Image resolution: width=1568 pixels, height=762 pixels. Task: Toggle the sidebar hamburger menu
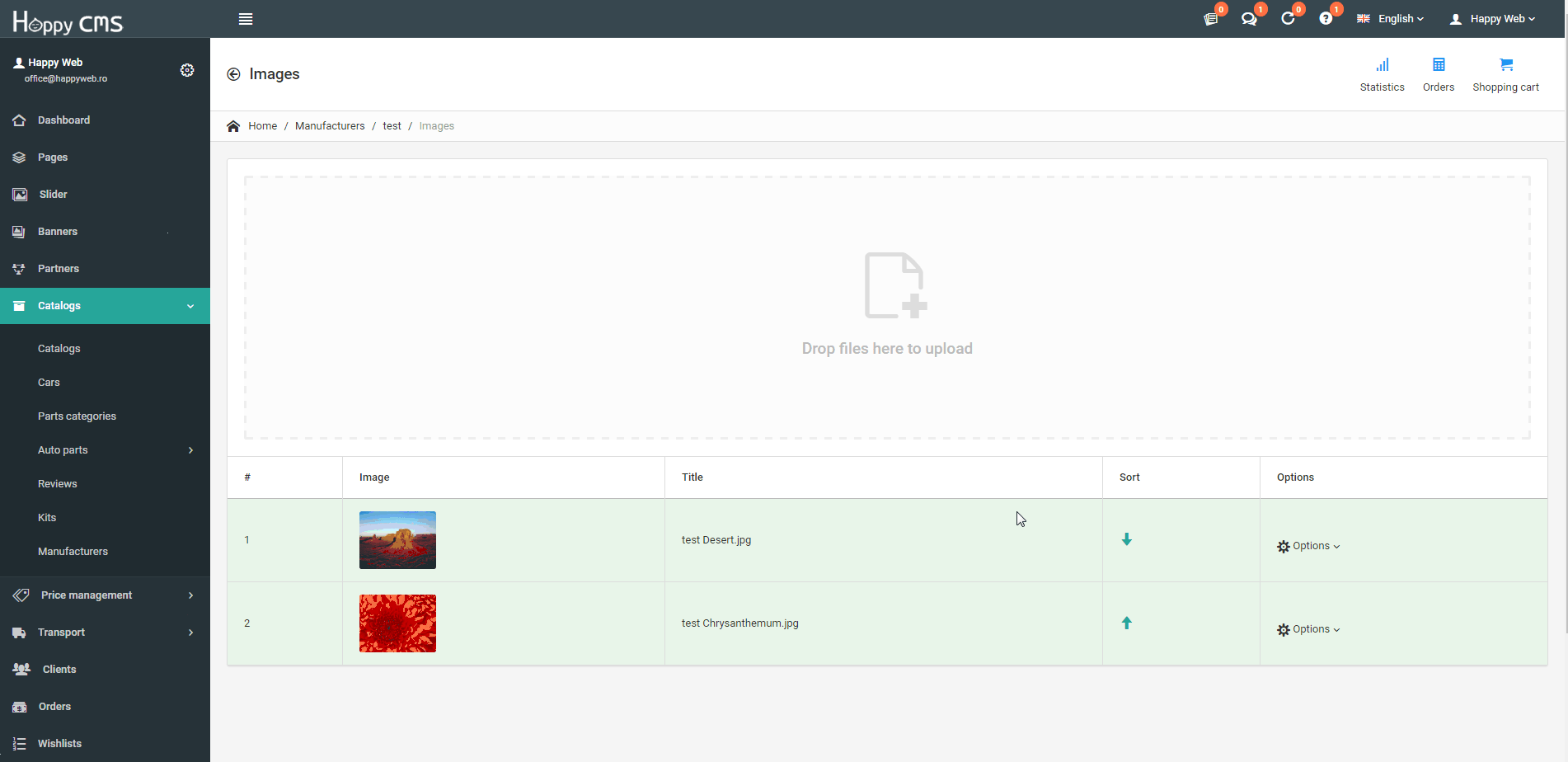[x=246, y=19]
